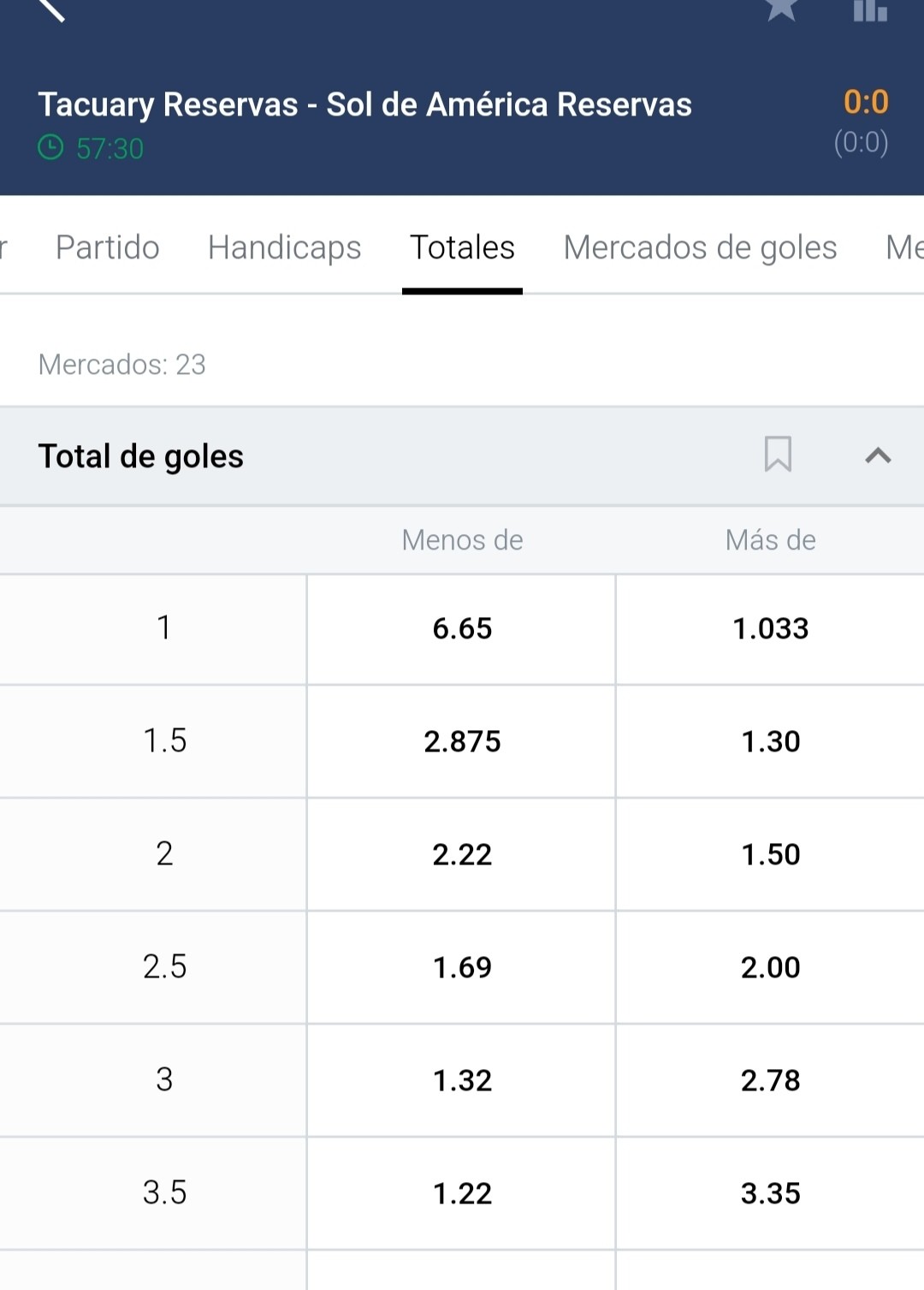The height and width of the screenshot is (1290, 924).
Task: Select the Totales tab
Action: 462,247
